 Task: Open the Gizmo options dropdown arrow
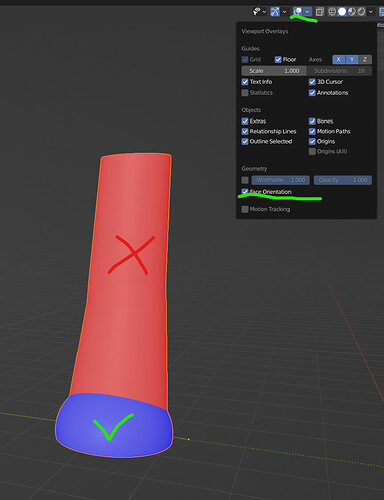pyautogui.click(x=284, y=12)
